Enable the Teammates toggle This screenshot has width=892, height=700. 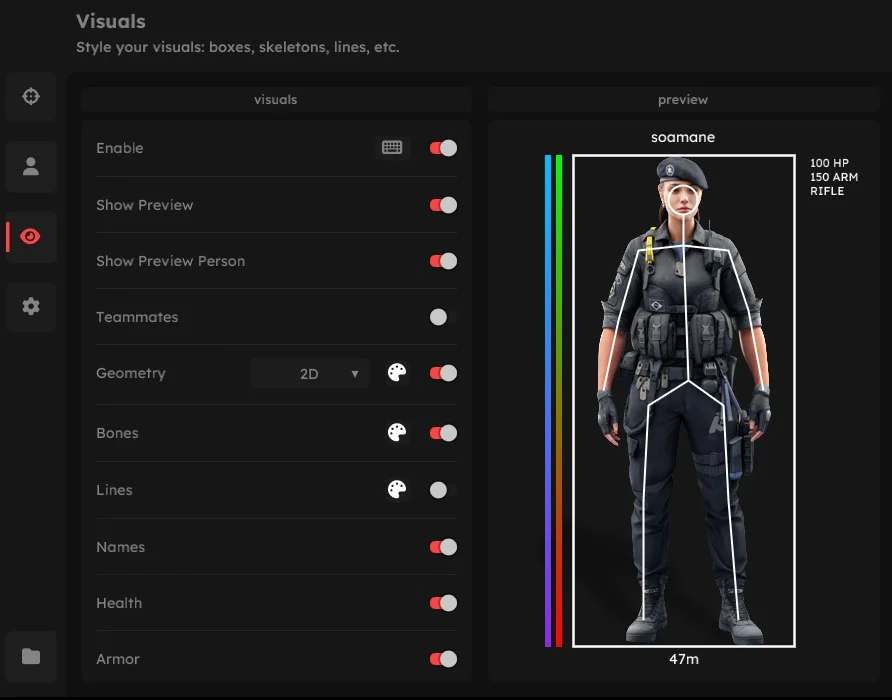[441, 317]
